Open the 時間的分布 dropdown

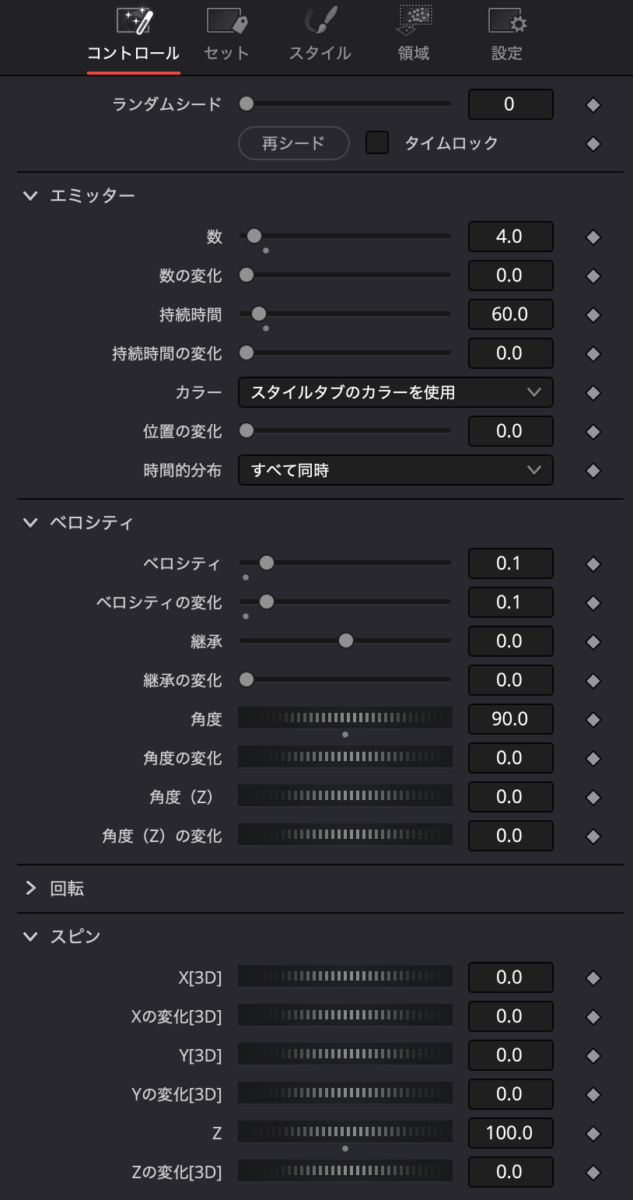click(x=394, y=470)
